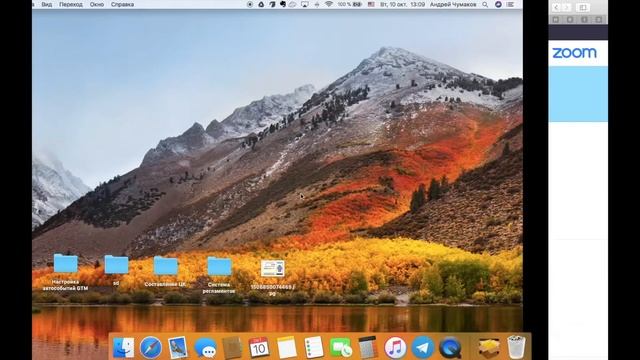This screenshot has width=640, height=360.
Task: Open Spotlight search magnifier
Action: 485,4
